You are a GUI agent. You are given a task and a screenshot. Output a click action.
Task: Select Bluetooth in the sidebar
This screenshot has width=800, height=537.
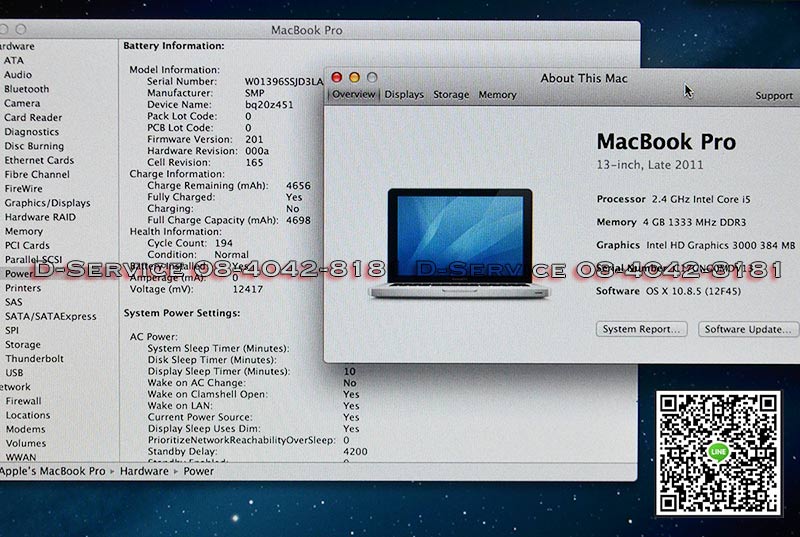coord(27,89)
